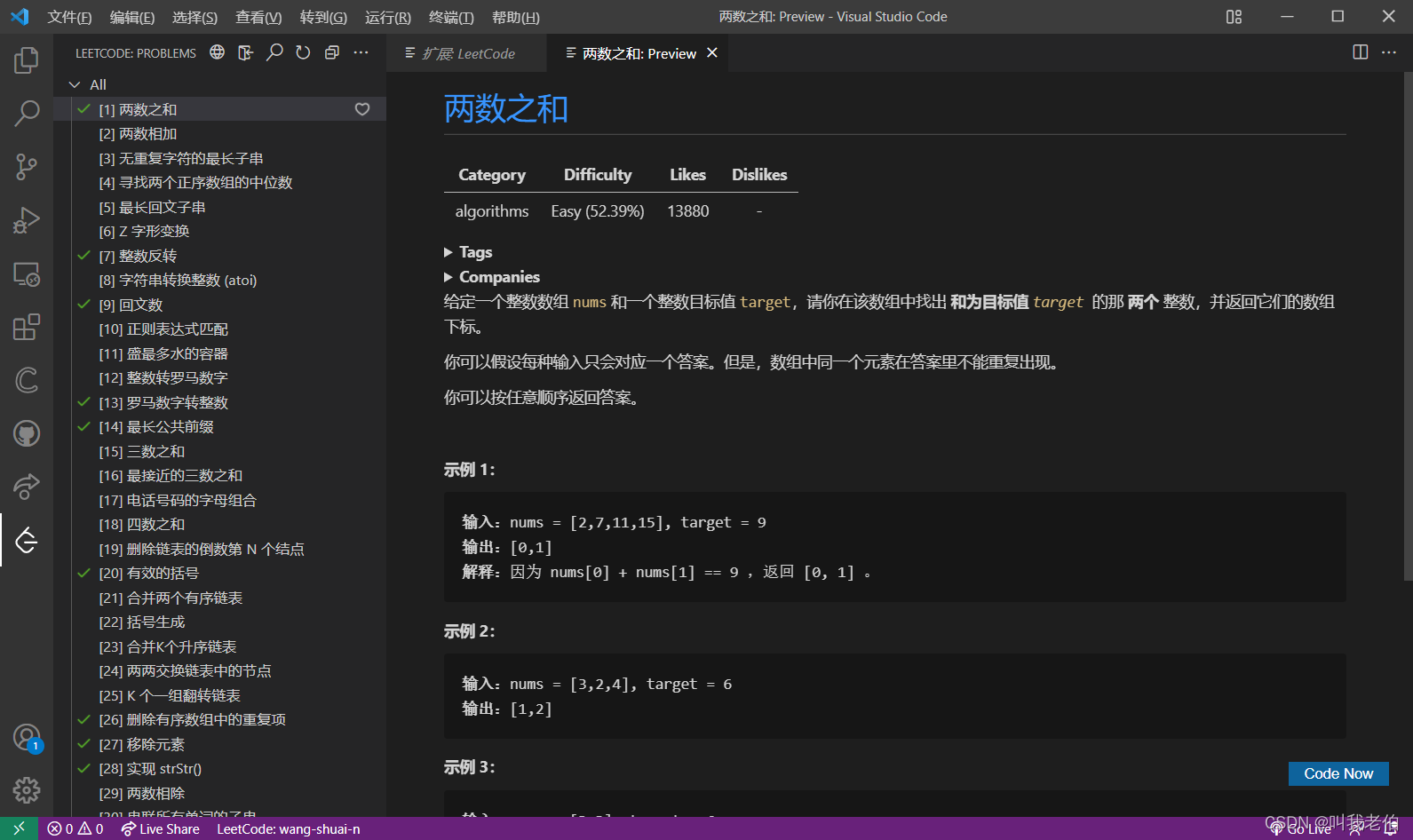Select problem [3] 无重复字符的最长子串
The image size is (1413, 840).
coord(220,158)
